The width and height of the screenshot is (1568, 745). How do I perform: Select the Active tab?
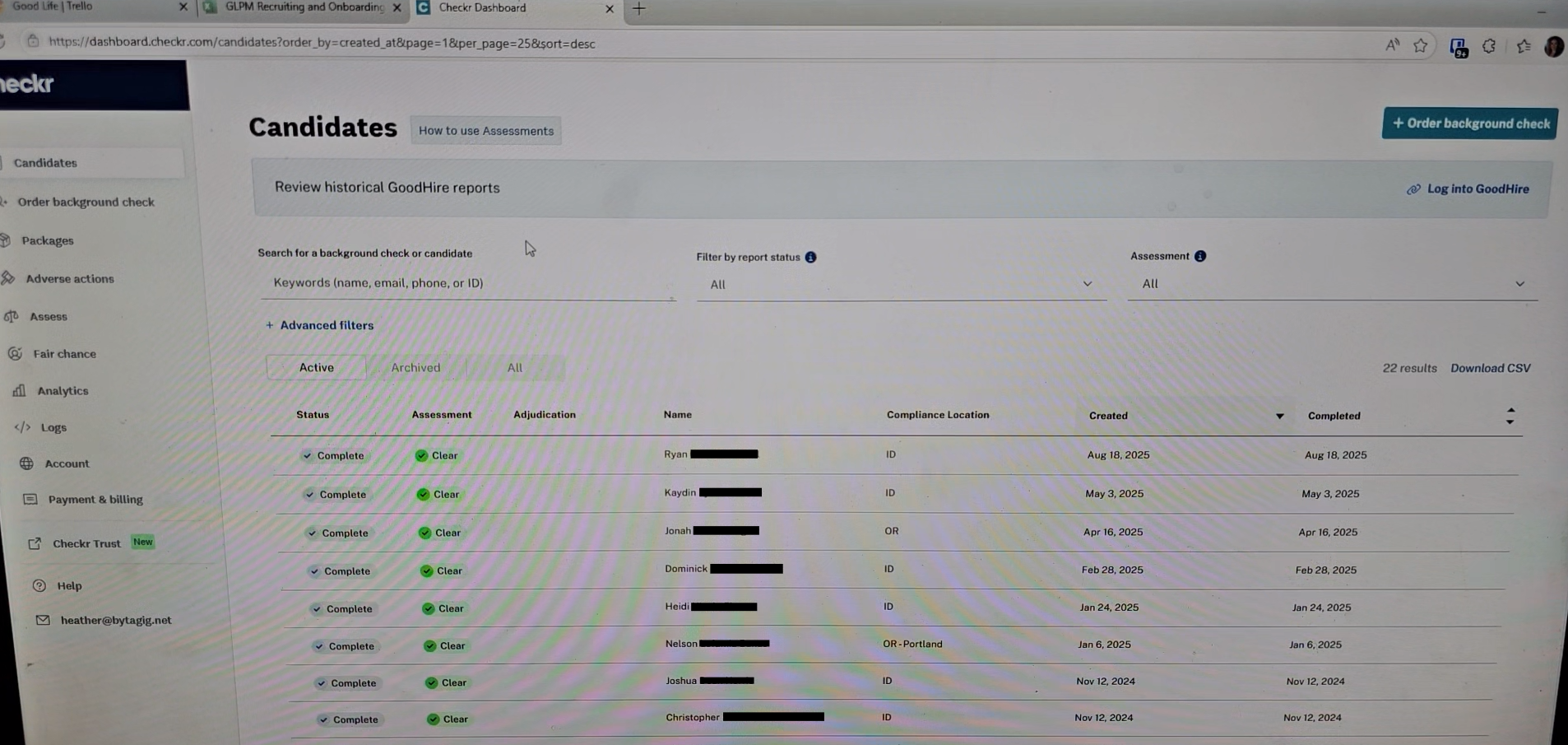coord(317,367)
